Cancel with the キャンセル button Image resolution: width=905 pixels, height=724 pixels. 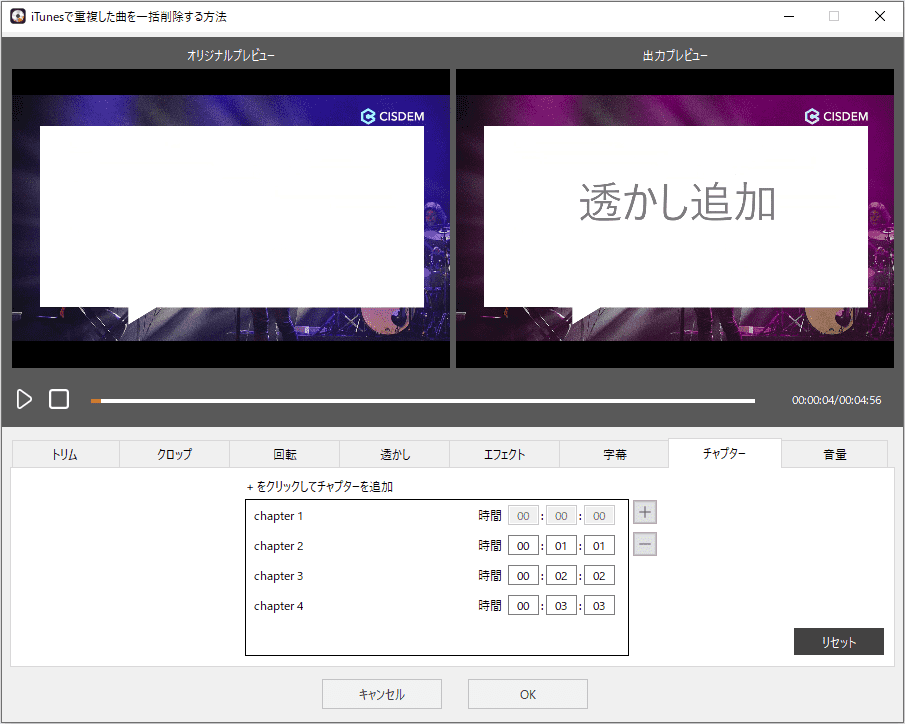click(382, 694)
